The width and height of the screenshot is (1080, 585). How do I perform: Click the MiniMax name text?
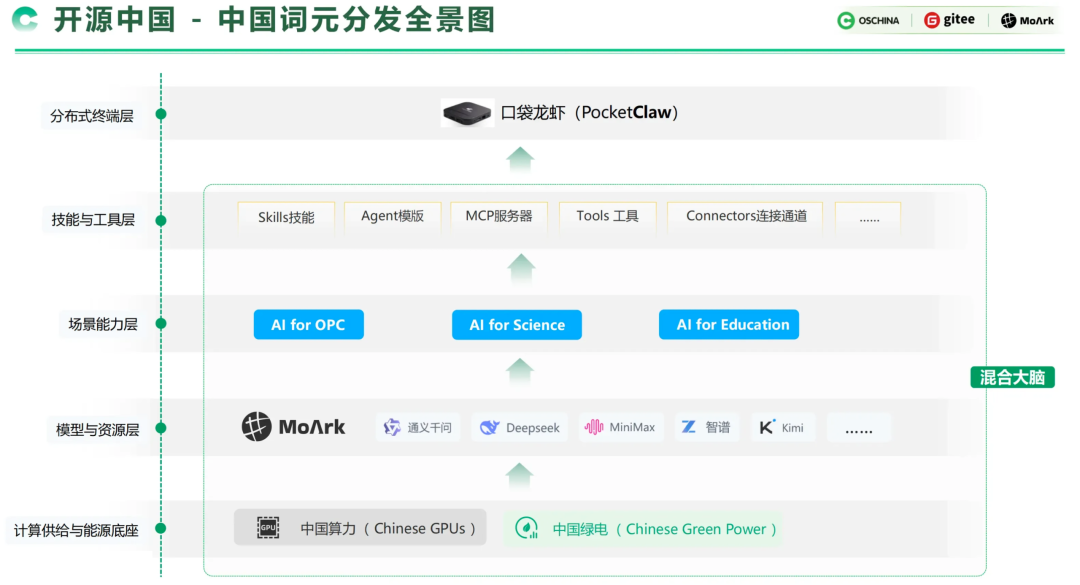point(632,427)
